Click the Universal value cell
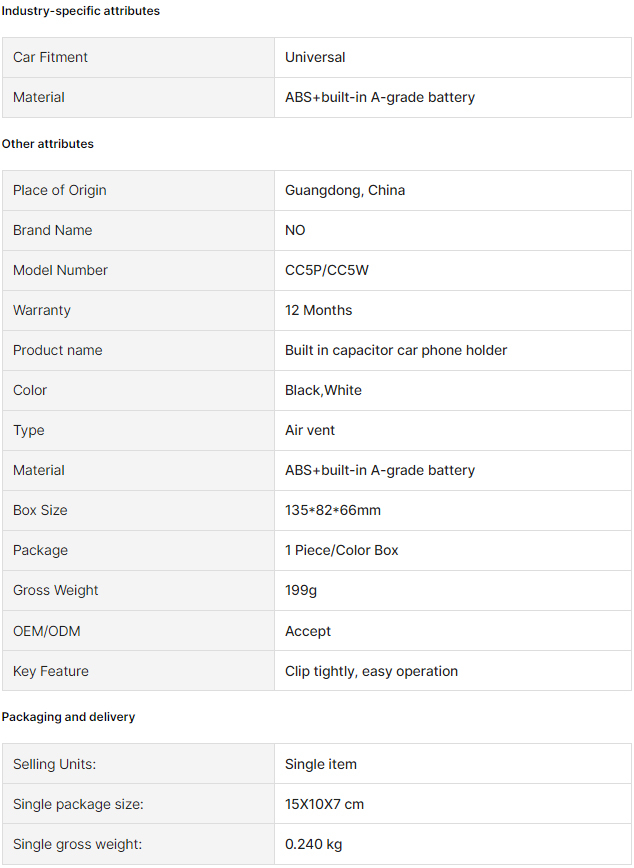 (x=452, y=58)
